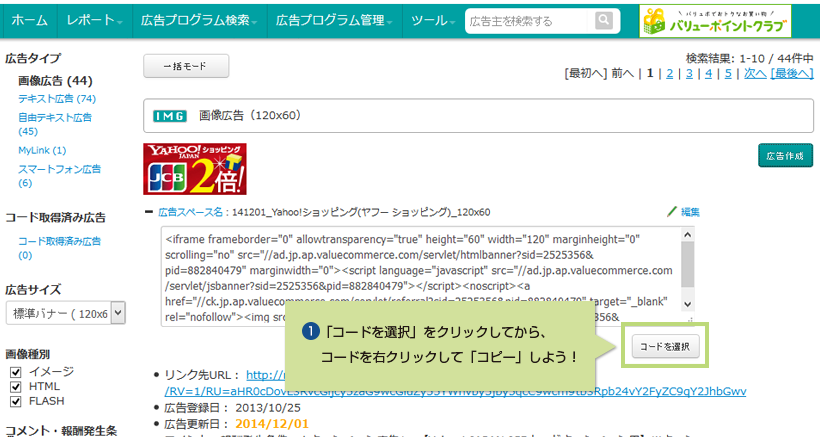Open MyLink (1) link
Viewport: 820px width, 437px height.
click(x=42, y=151)
